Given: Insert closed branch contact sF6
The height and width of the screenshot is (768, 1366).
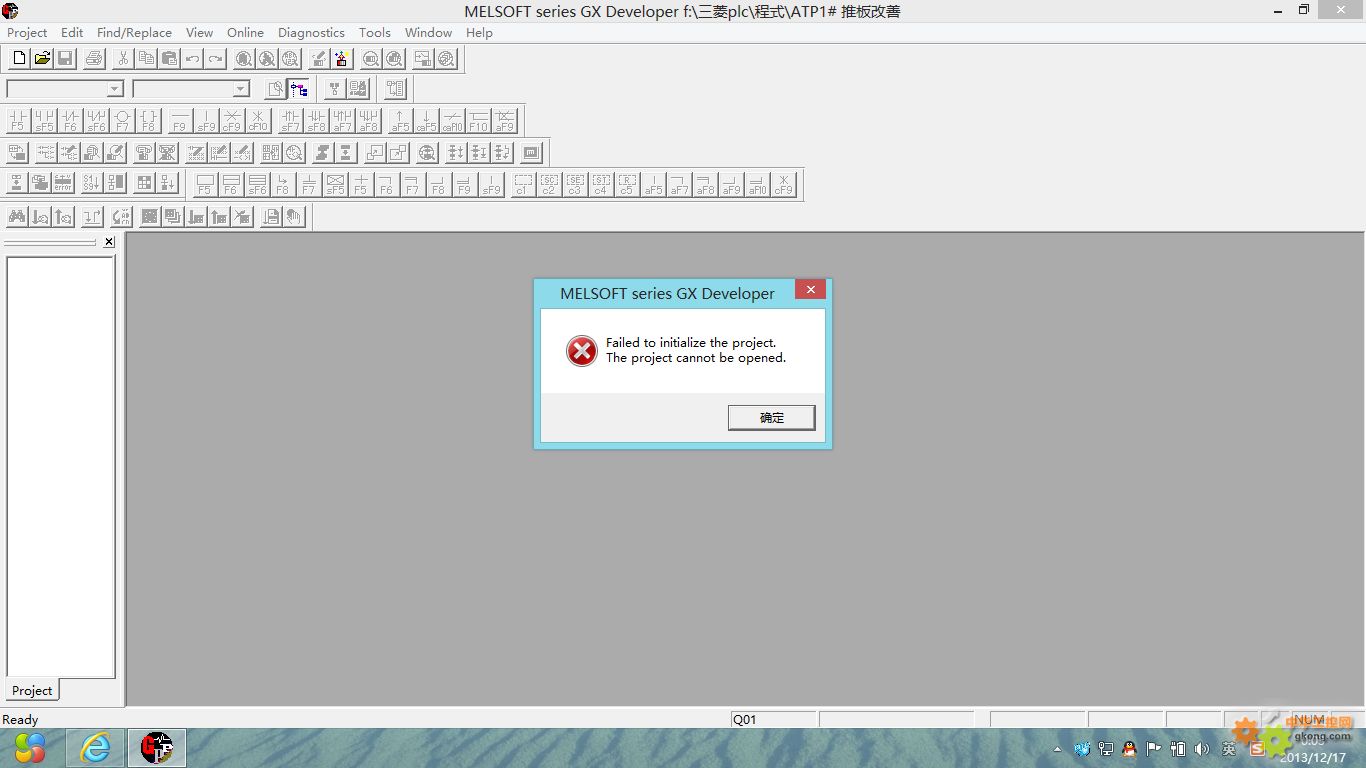Looking at the screenshot, I should [96, 121].
